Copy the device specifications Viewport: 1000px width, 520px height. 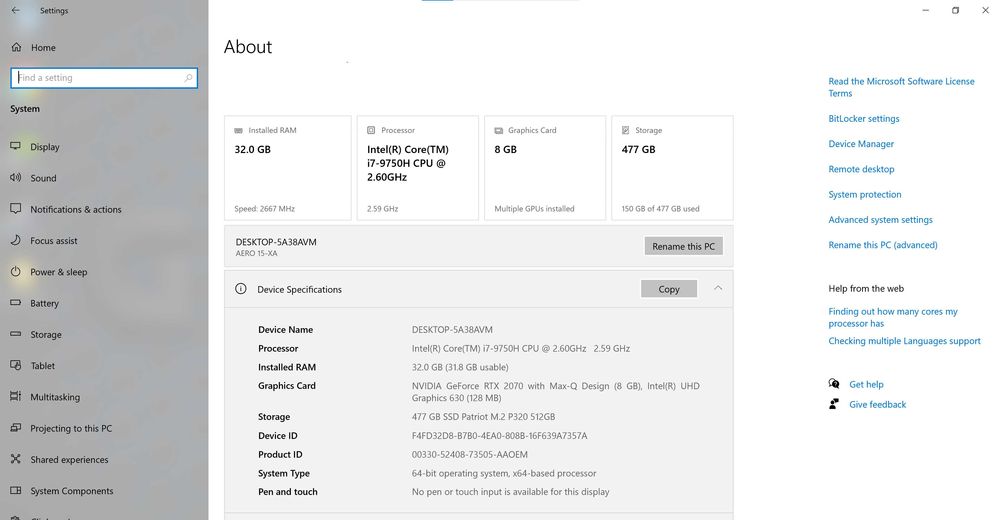pyautogui.click(x=668, y=289)
